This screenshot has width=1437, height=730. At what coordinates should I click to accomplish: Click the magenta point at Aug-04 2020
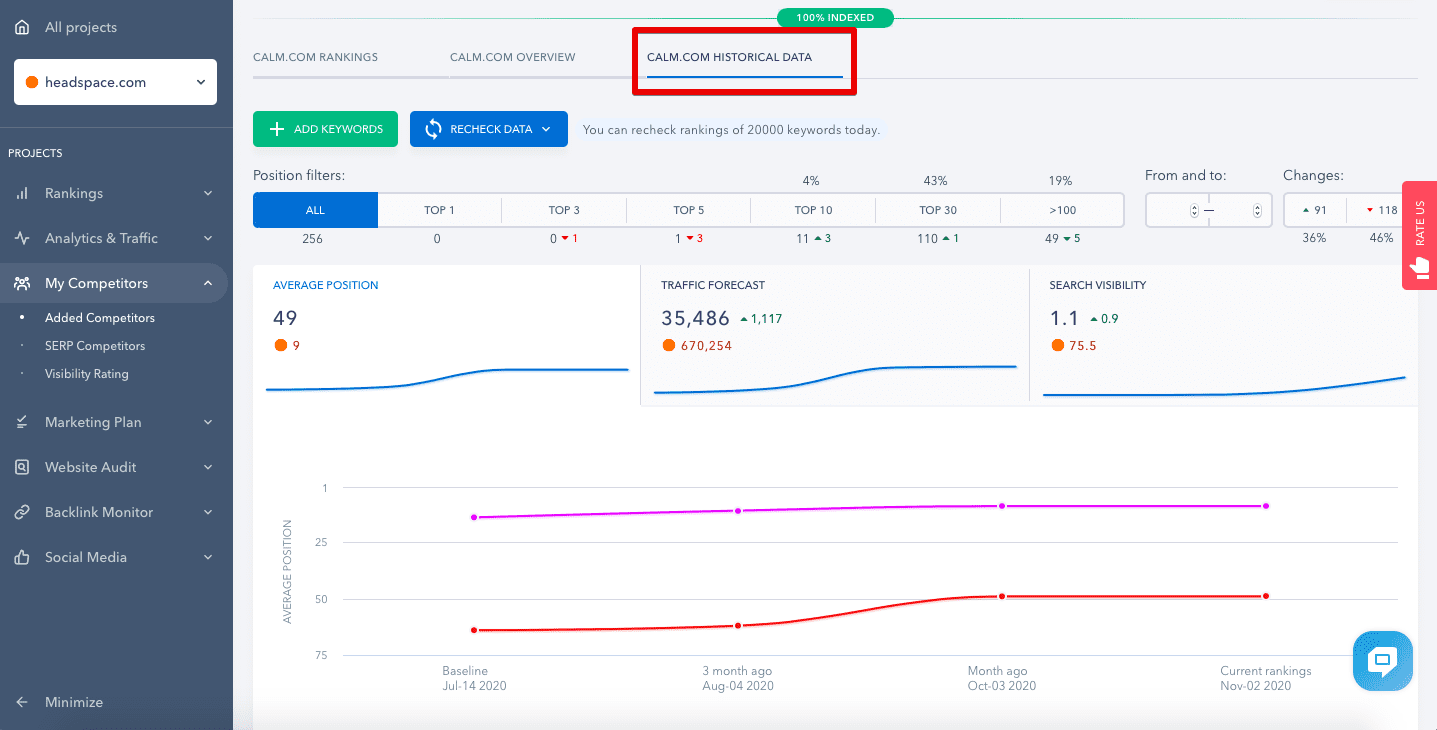tap(738, 511)
